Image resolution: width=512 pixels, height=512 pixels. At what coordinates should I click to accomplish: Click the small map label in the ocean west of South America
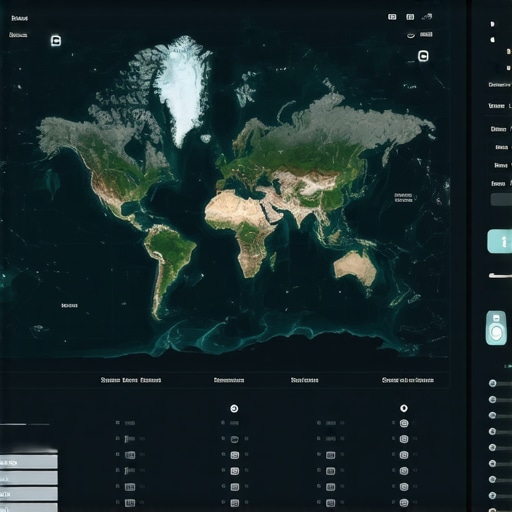70,305
